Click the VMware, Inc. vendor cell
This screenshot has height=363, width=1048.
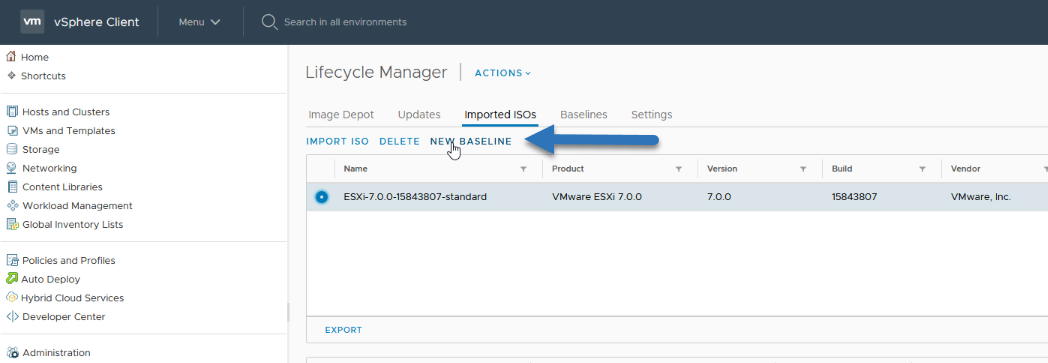click(980, 197)
